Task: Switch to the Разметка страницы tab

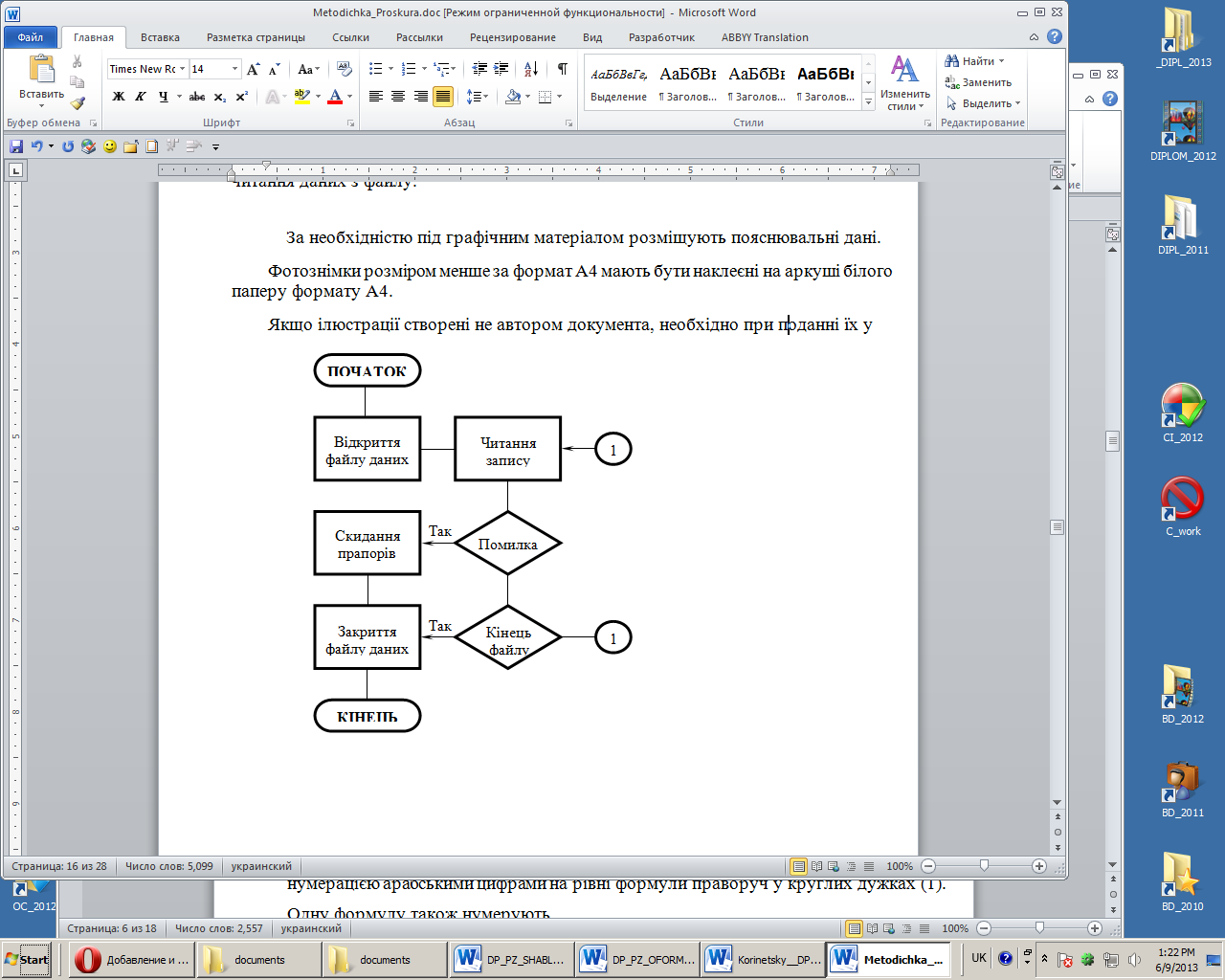Action: pos(256,37)
